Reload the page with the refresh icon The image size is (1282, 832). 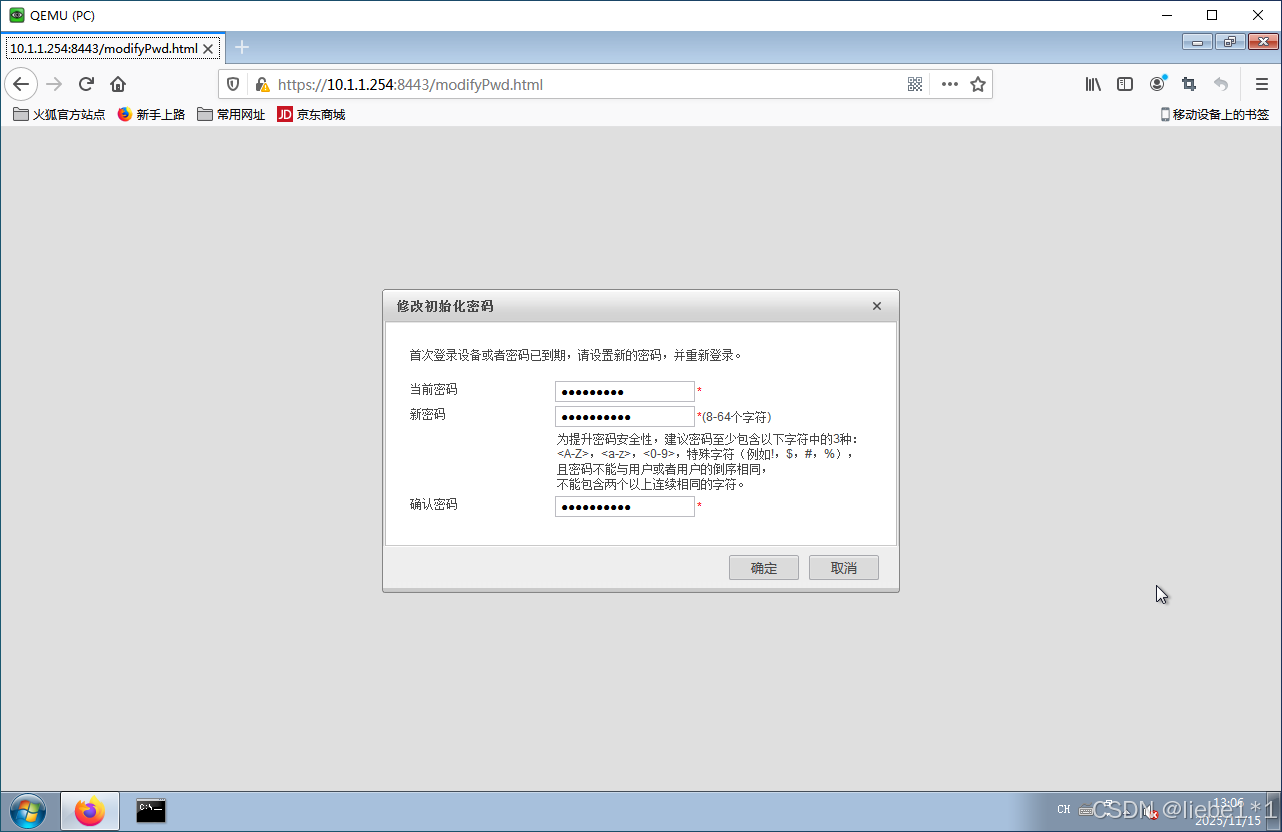(x=86, y=84)
